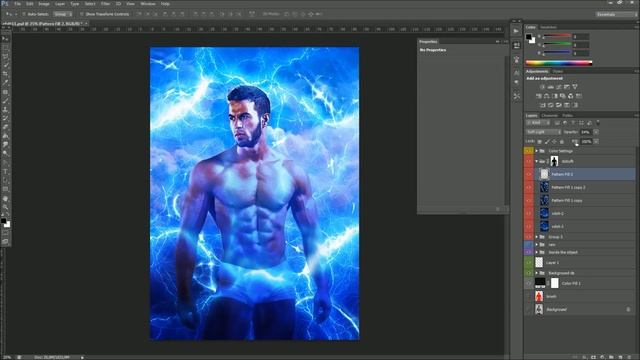The height and width of the screenshot is (360, 640).
Task: Select the Clone Stamp tool
Action: coord(5,109)
